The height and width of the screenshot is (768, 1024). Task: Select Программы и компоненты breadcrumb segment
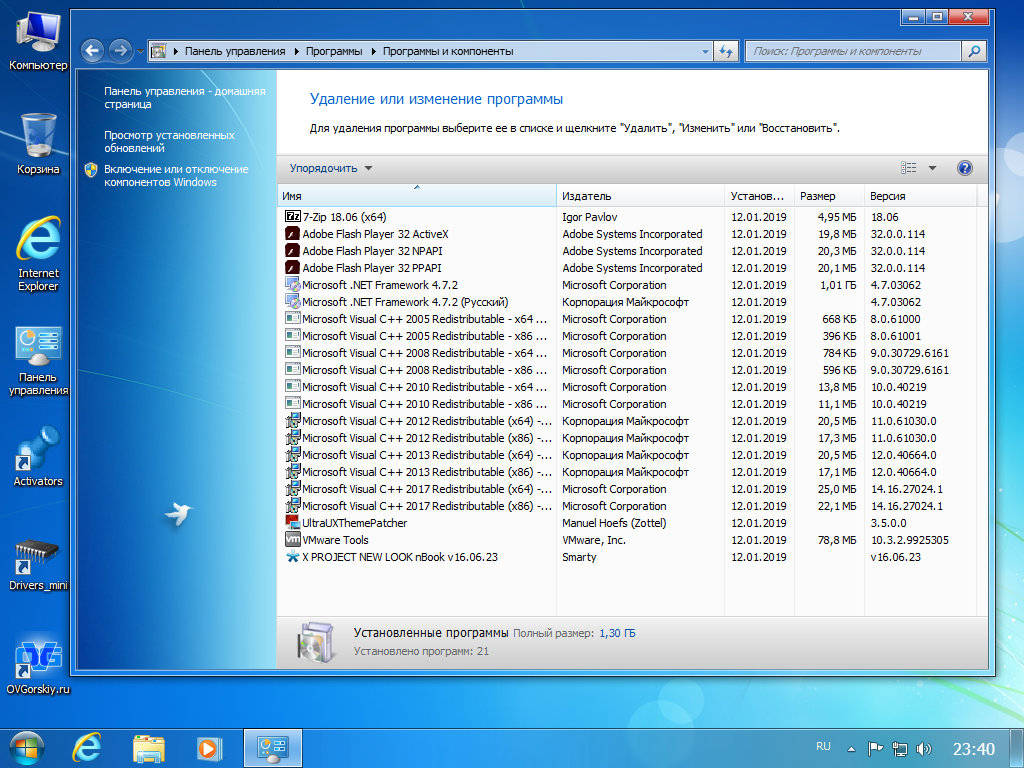[448, 51]
